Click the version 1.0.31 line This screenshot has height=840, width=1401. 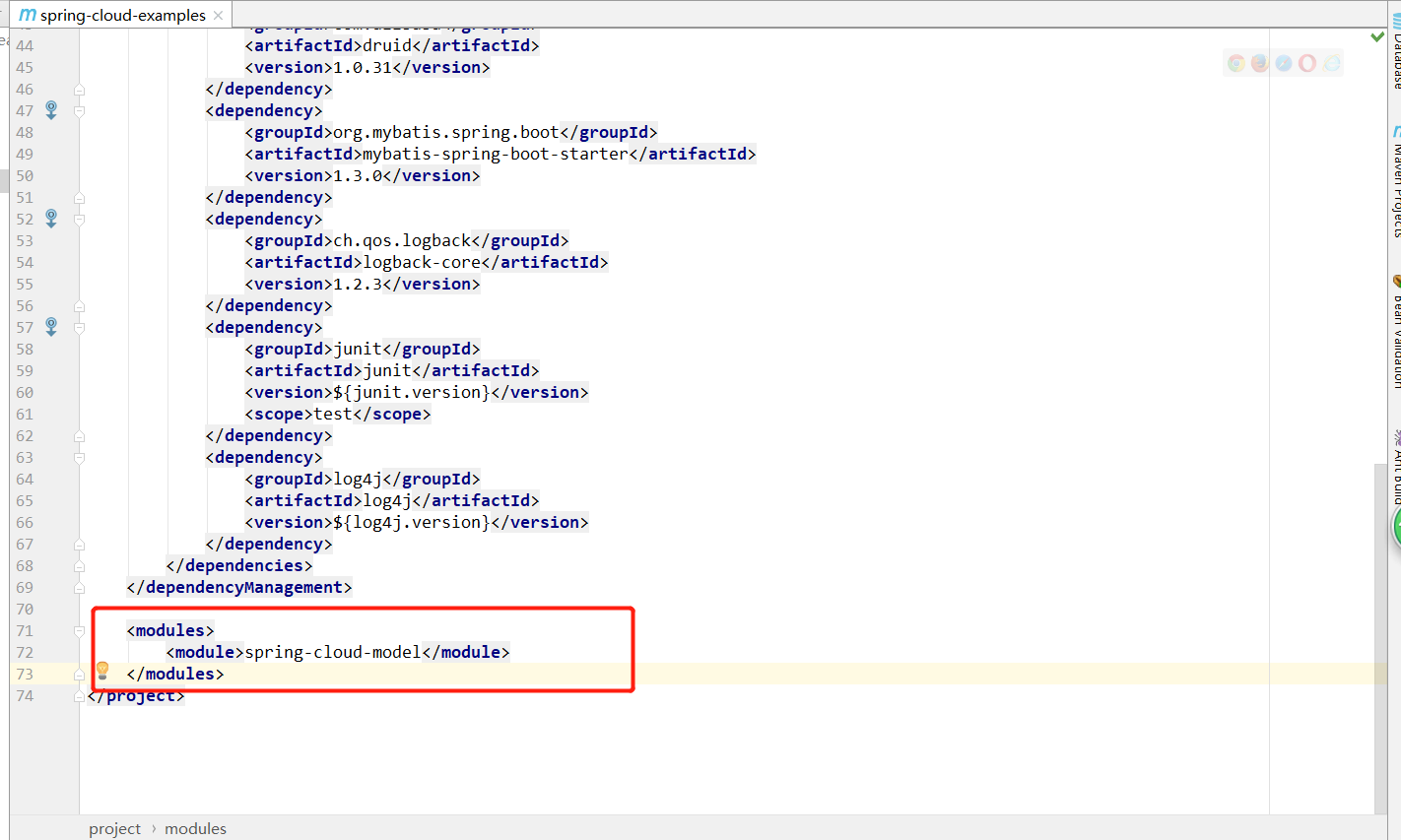pyautogui.click(x=367, y=67)
